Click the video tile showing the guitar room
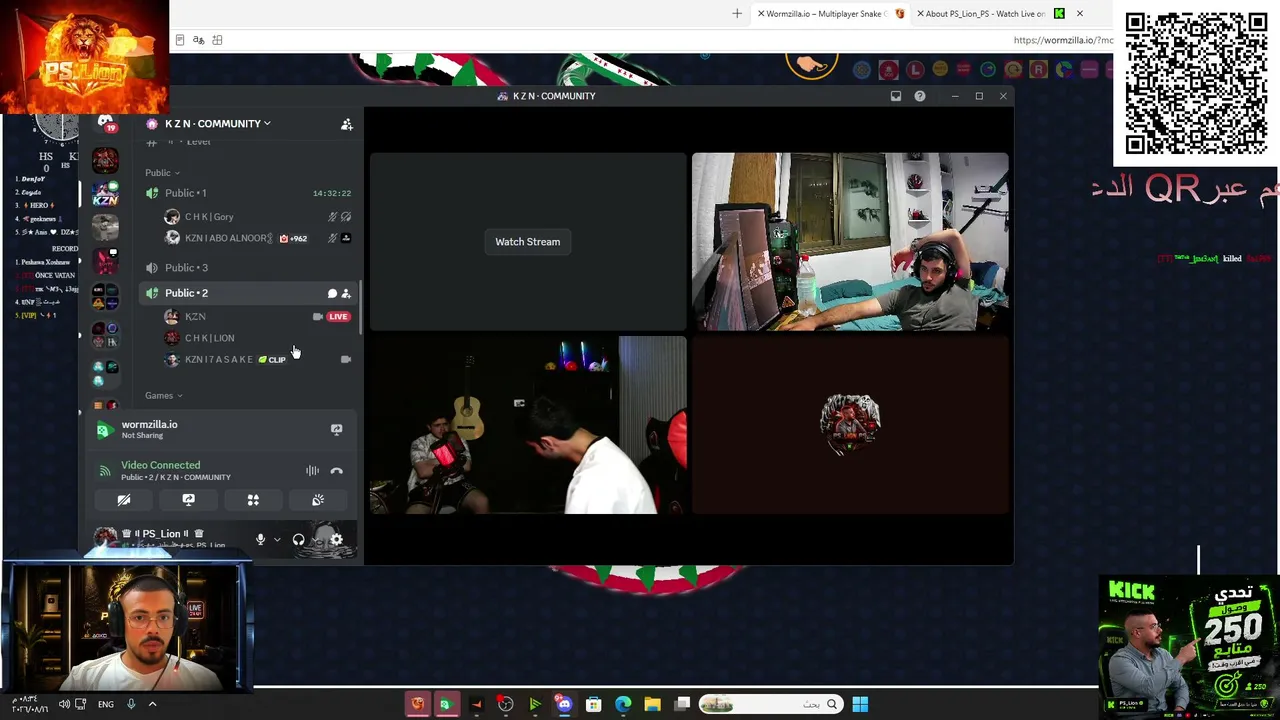 tap(528, 425)
